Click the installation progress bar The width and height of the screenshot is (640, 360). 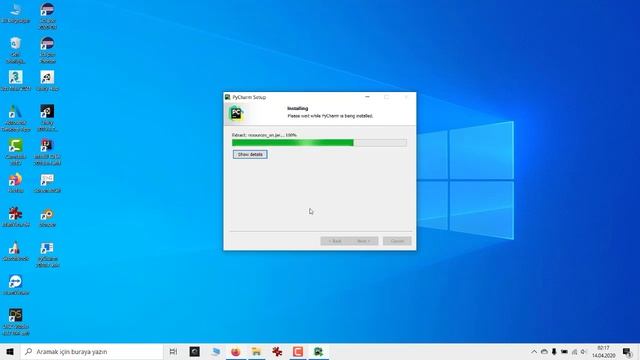click(x=319, y=142)
